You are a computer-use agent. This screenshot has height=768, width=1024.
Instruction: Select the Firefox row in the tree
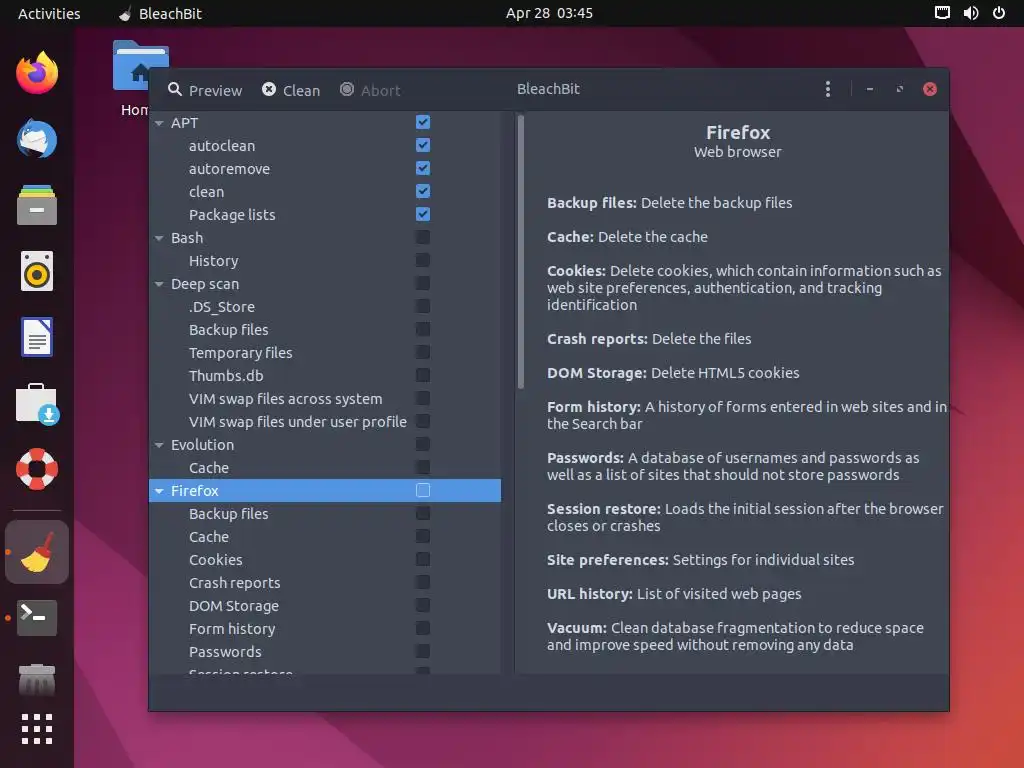(x=325, y=490)
